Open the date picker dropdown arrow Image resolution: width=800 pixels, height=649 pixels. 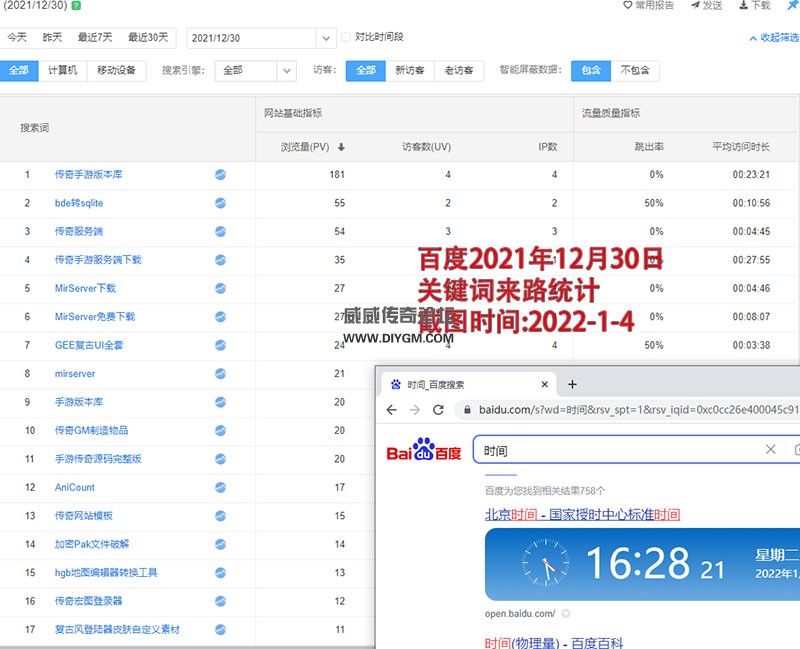click(x=326, y=38)
